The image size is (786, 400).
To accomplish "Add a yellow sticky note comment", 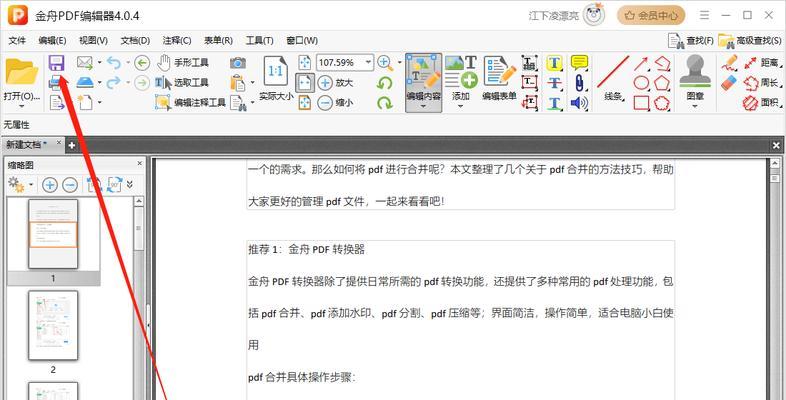I will pyautogui.click(x=579, y=63).
